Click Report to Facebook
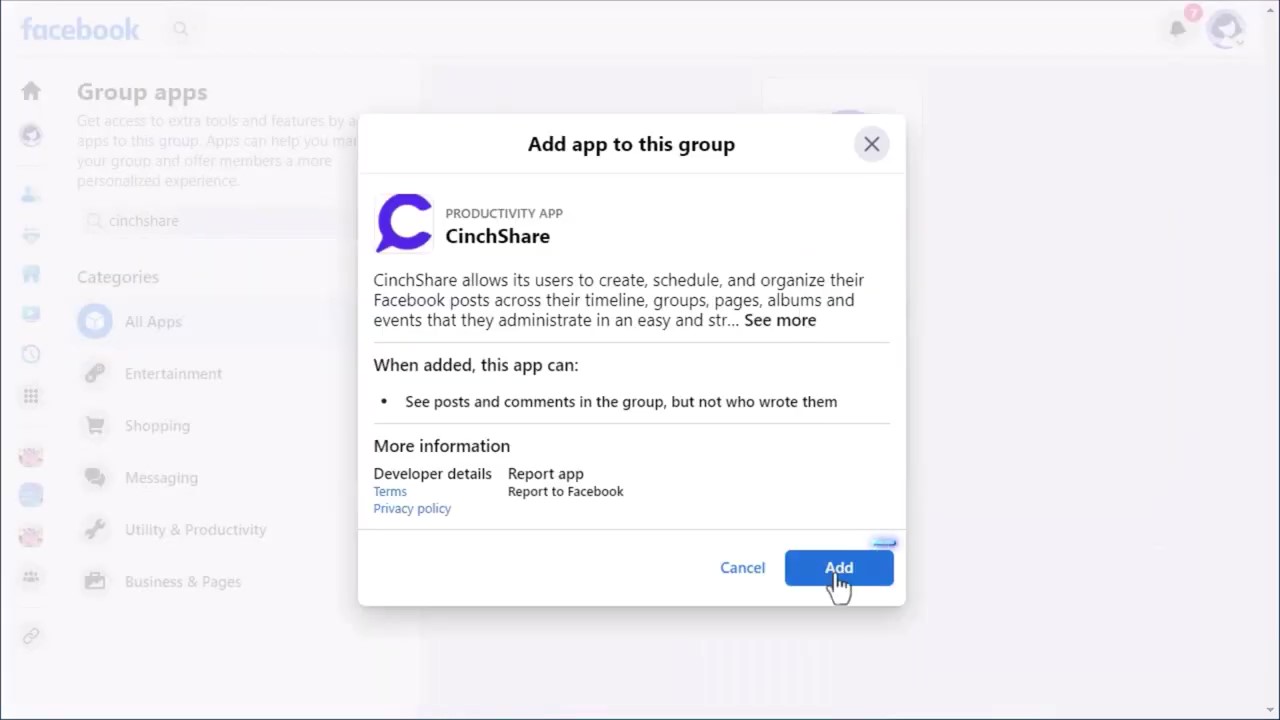This screenshot has width=1280, height=720. (x=565, y=491)
